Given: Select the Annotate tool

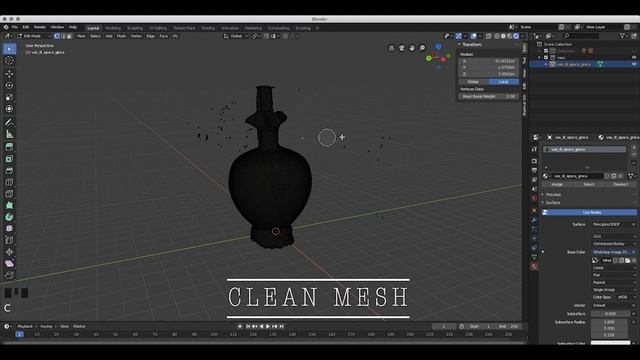Looking at the screenshot, I should coord(9,122).
